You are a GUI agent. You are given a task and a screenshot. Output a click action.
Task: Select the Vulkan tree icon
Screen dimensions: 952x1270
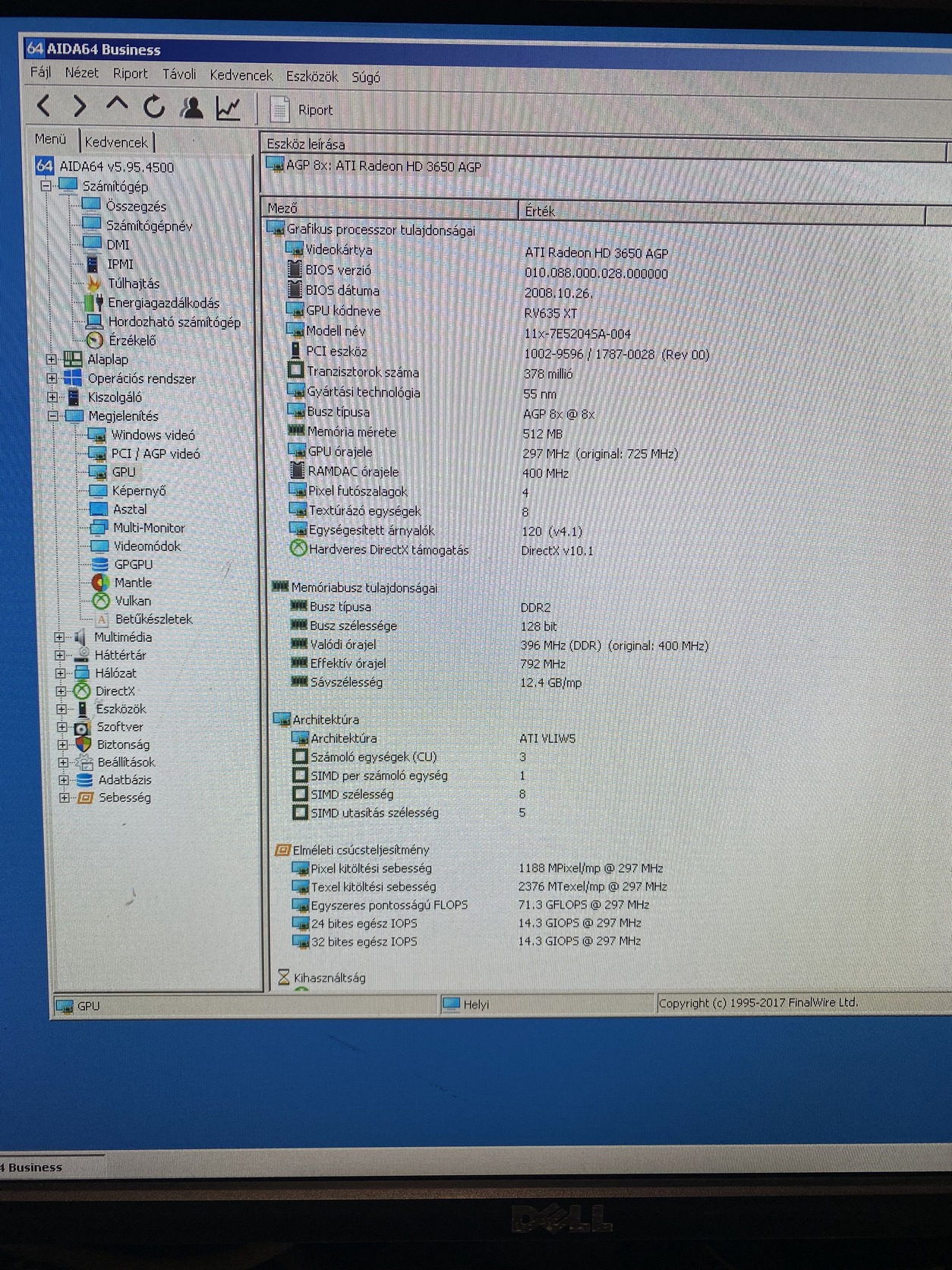point(101,601)
